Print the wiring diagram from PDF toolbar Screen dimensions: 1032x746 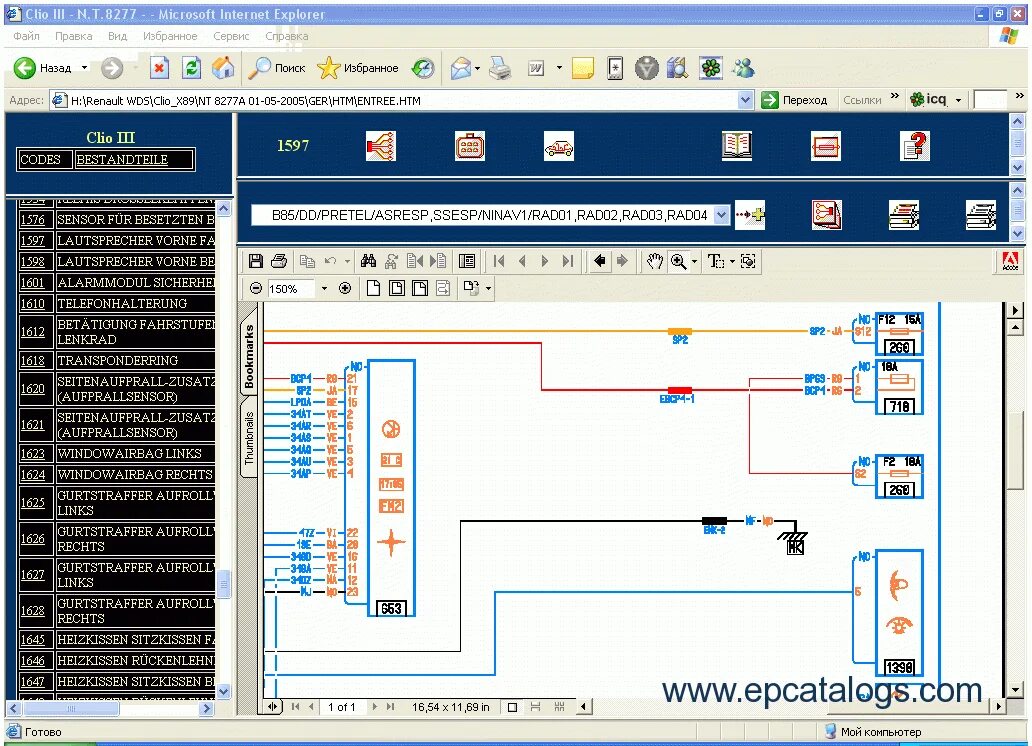(x=279, y=261)
